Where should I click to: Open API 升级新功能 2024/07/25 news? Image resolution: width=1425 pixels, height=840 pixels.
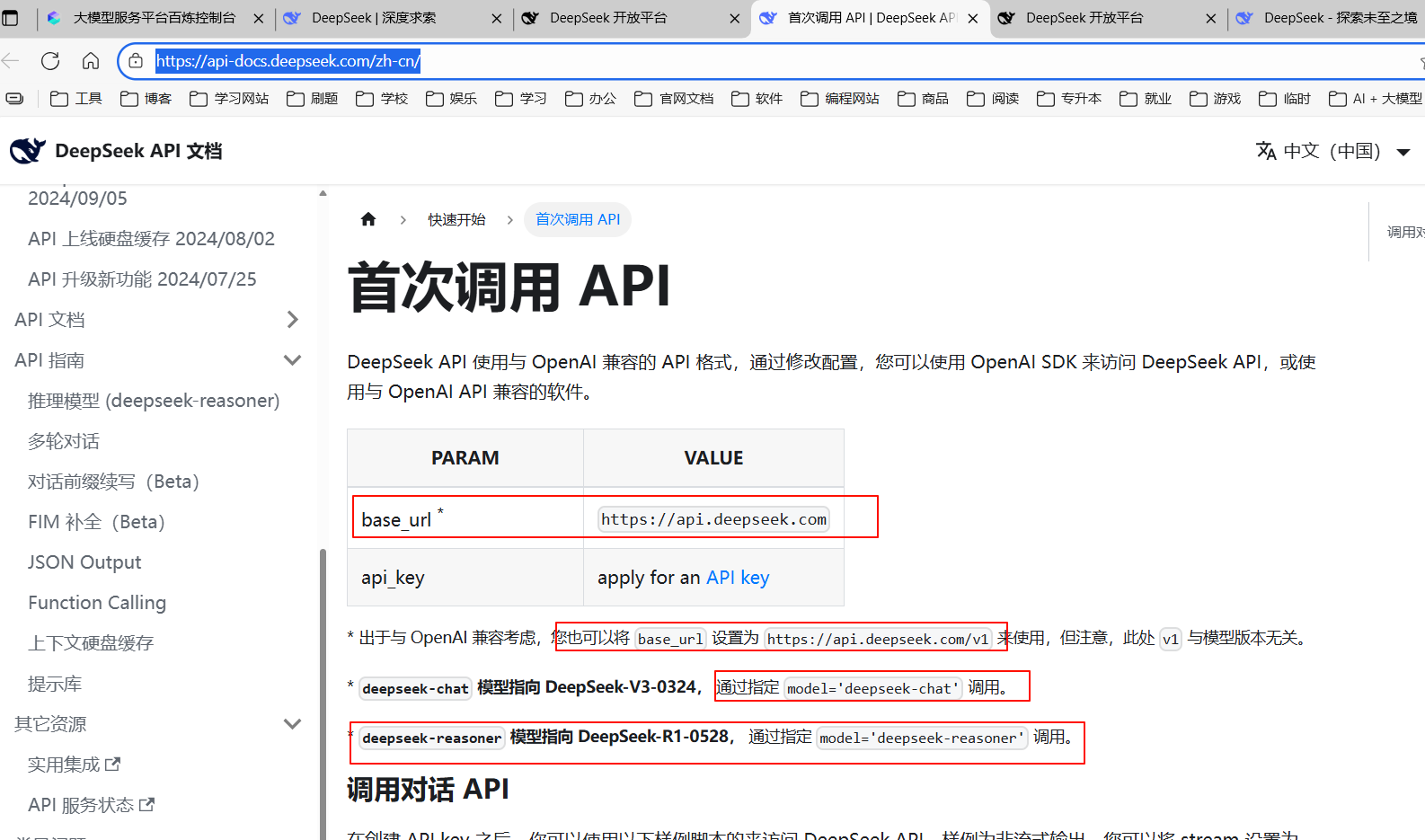coord(142,279)
